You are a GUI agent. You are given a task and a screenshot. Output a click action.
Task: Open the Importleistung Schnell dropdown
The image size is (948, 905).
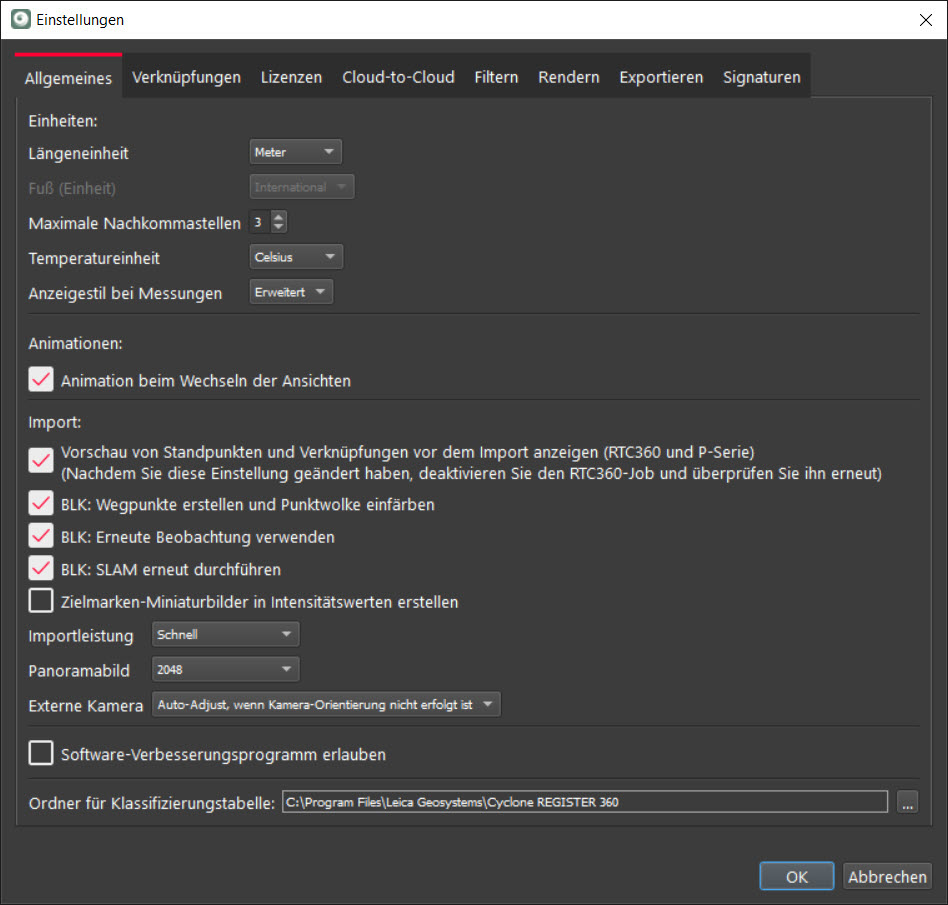click(226, 634)
